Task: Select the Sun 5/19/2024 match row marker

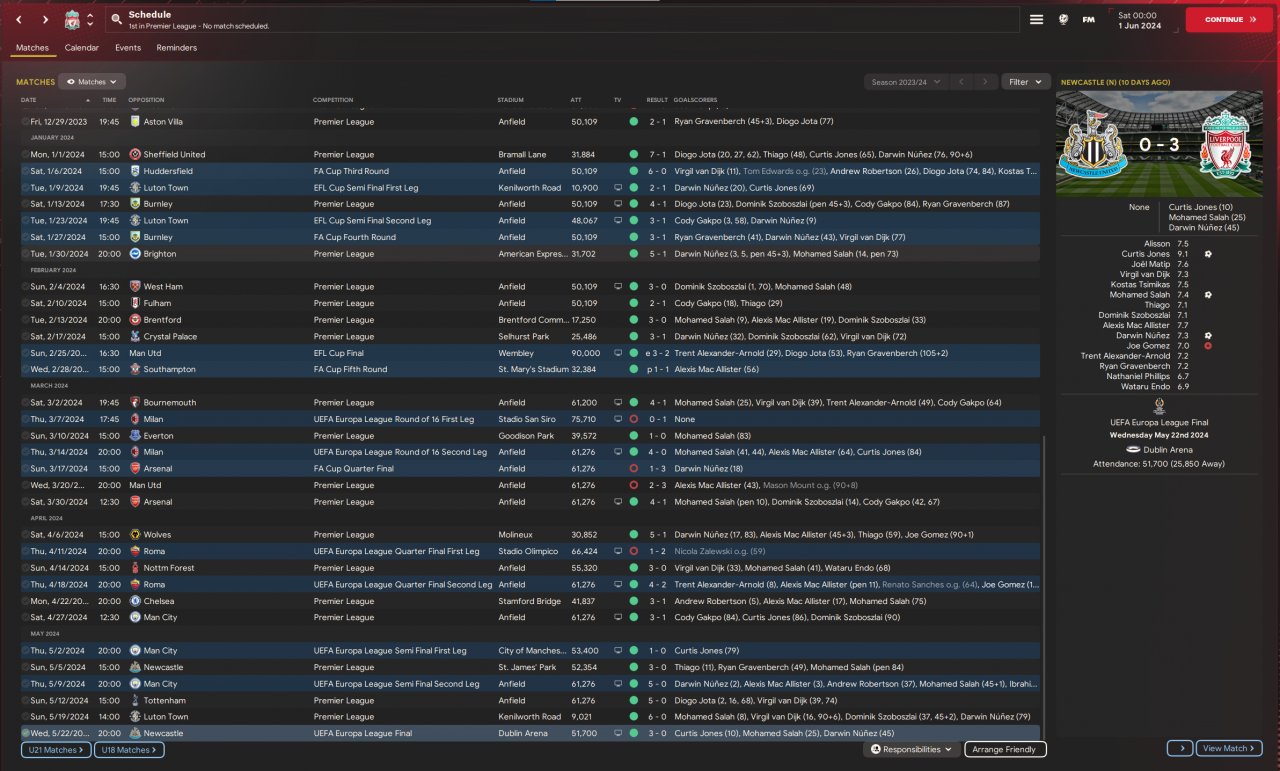Action: pos(25,717)
